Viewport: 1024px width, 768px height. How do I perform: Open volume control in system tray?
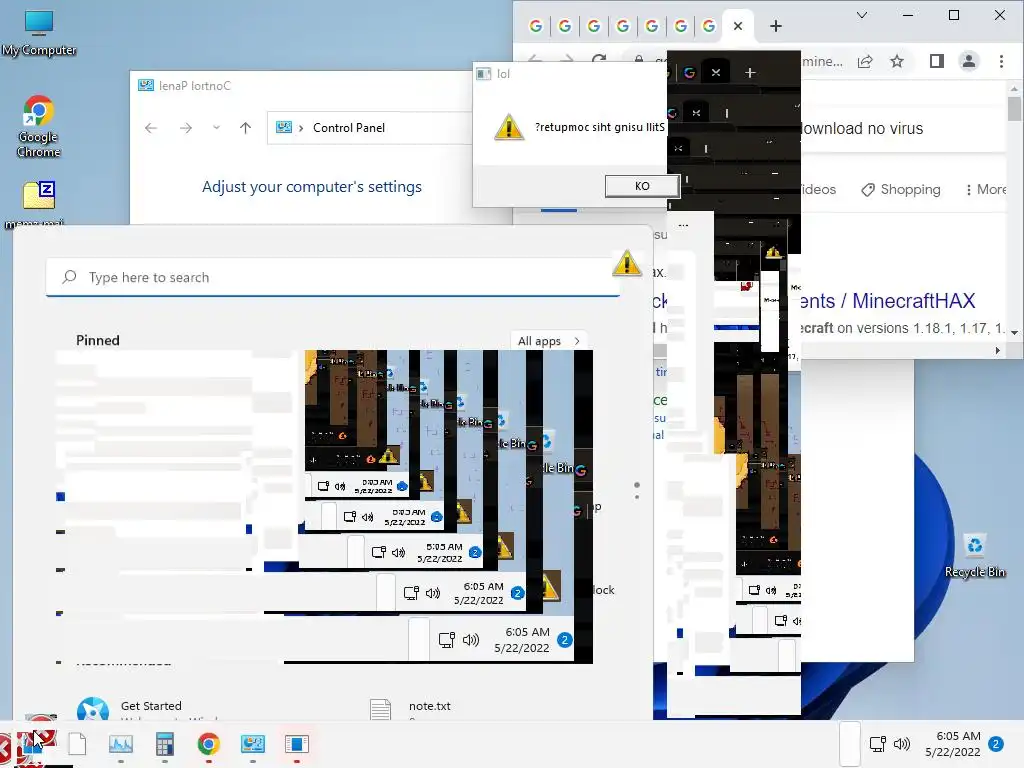(902, 744)
